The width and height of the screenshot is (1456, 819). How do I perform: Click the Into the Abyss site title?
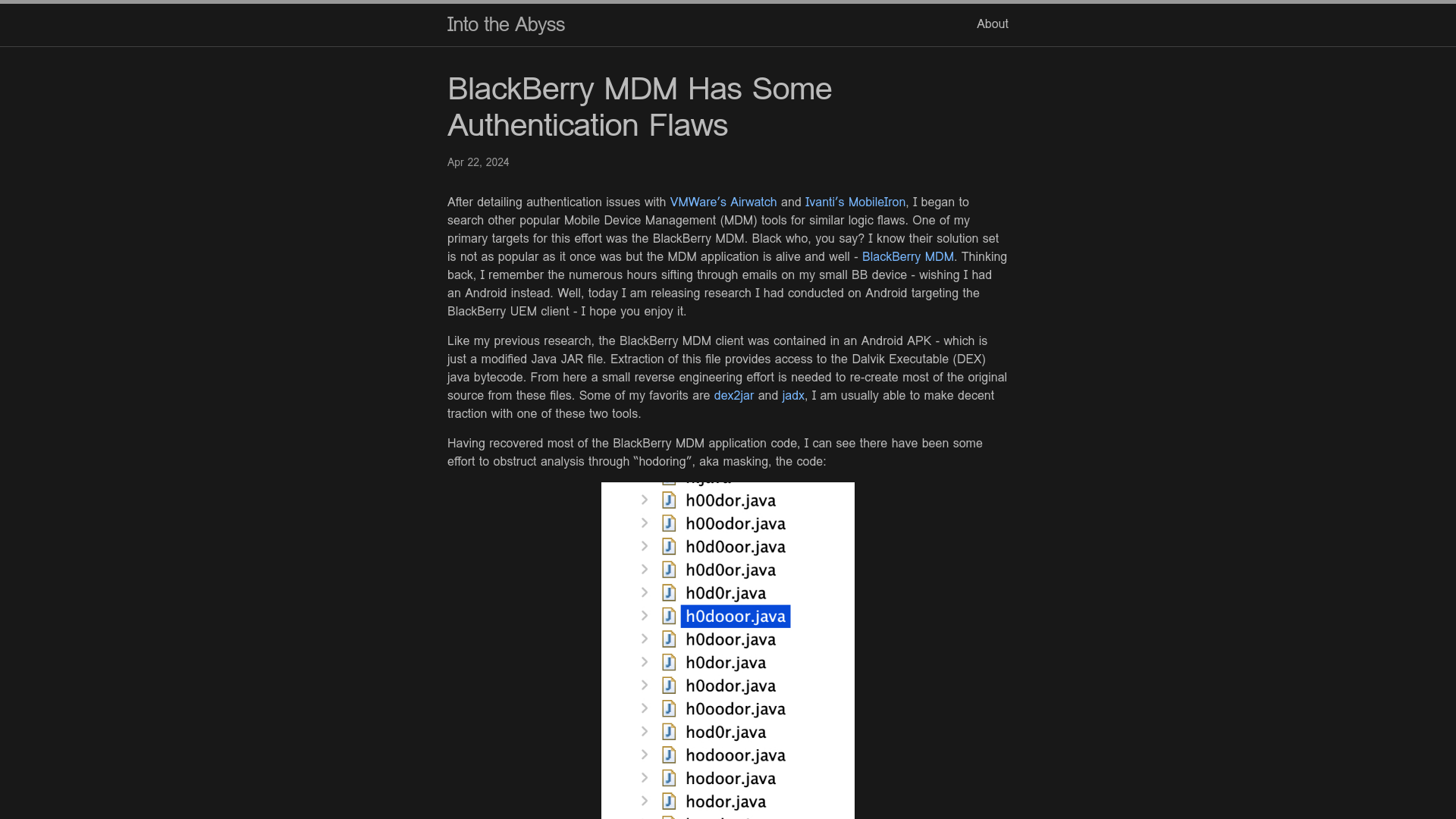(506, 24)
